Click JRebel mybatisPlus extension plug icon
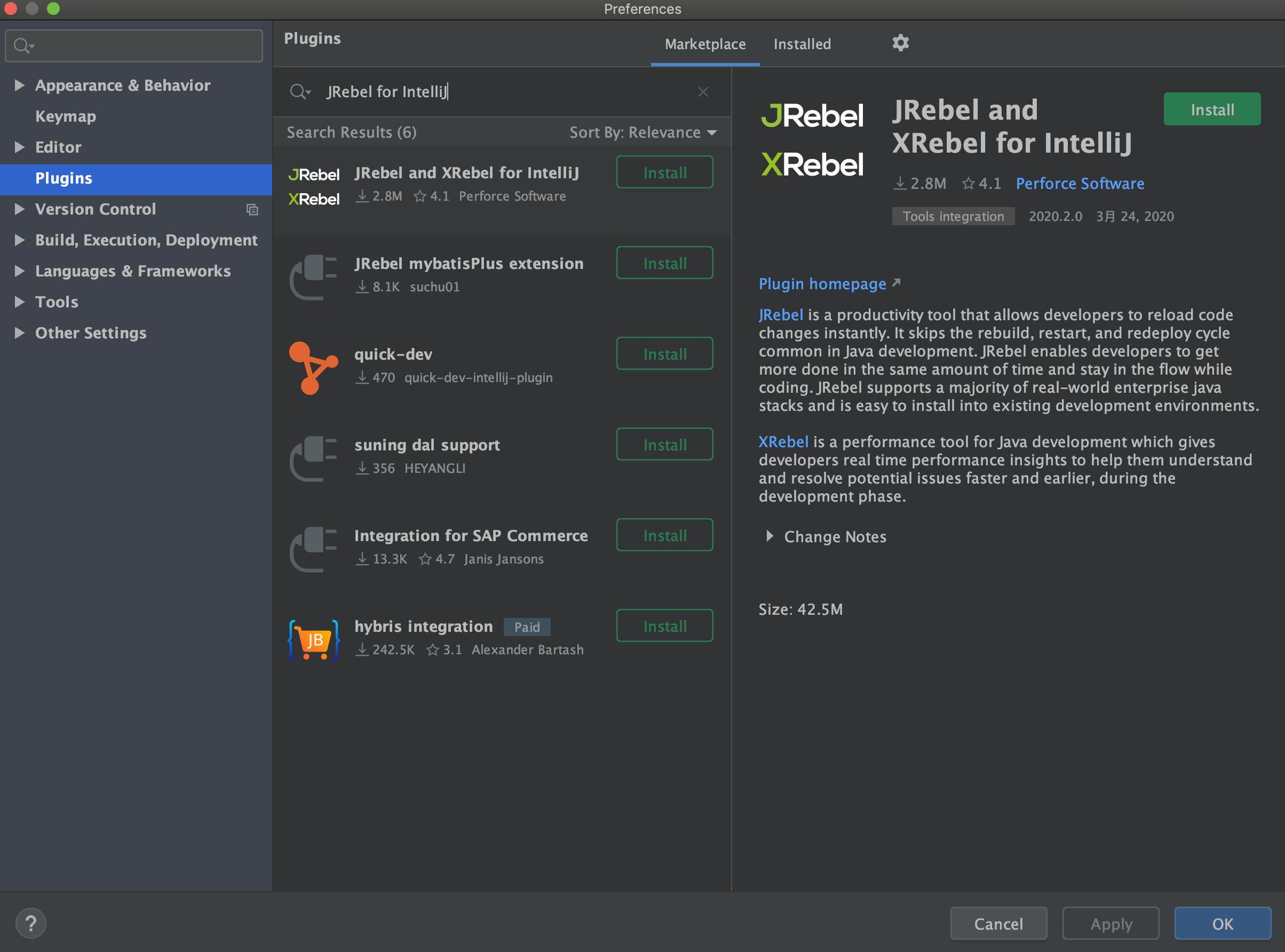Screen dimensions: 1285x952 tap(313, 277)
